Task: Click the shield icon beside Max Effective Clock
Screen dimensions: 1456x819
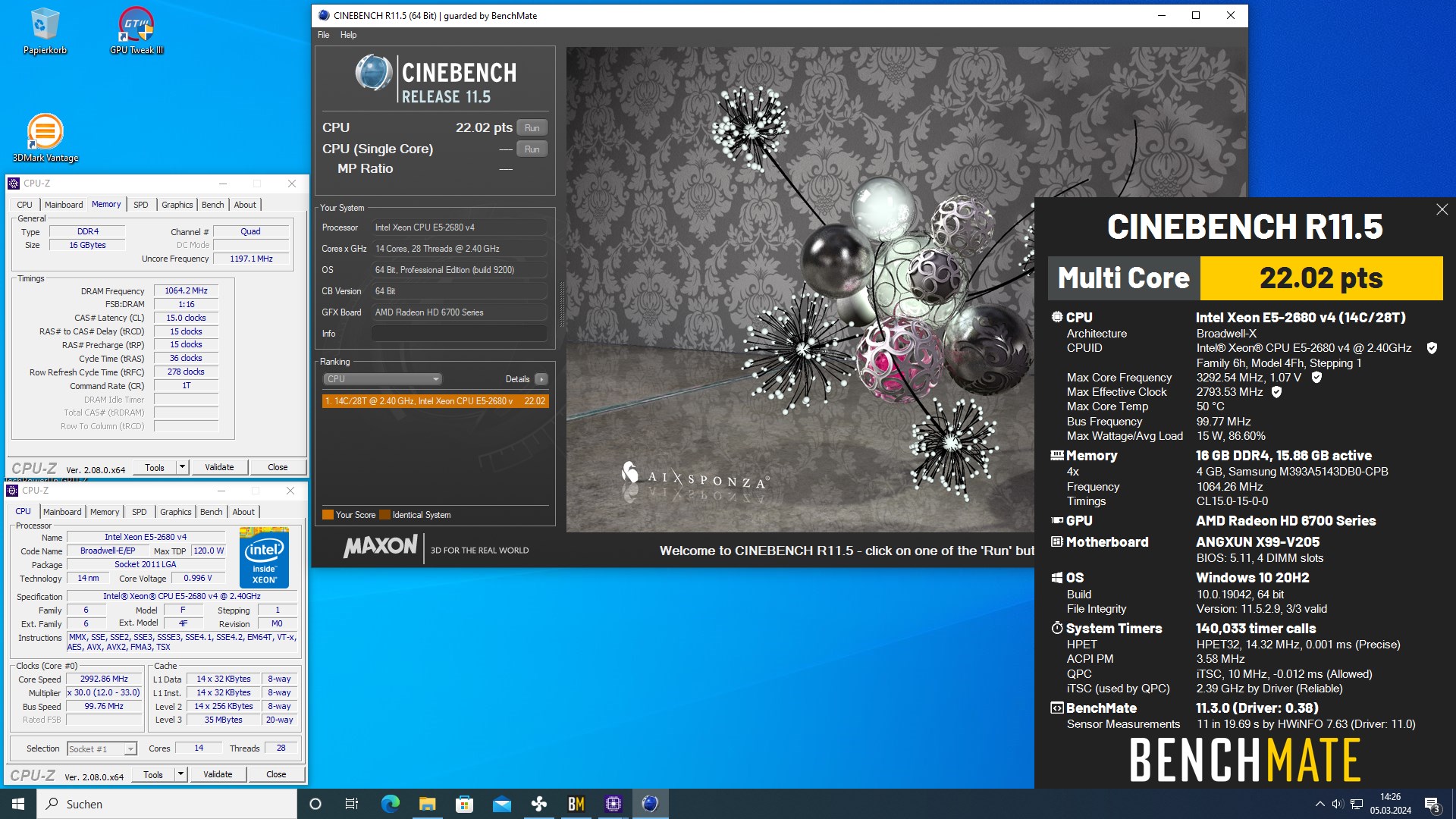Action: (x=1276, y=392)
